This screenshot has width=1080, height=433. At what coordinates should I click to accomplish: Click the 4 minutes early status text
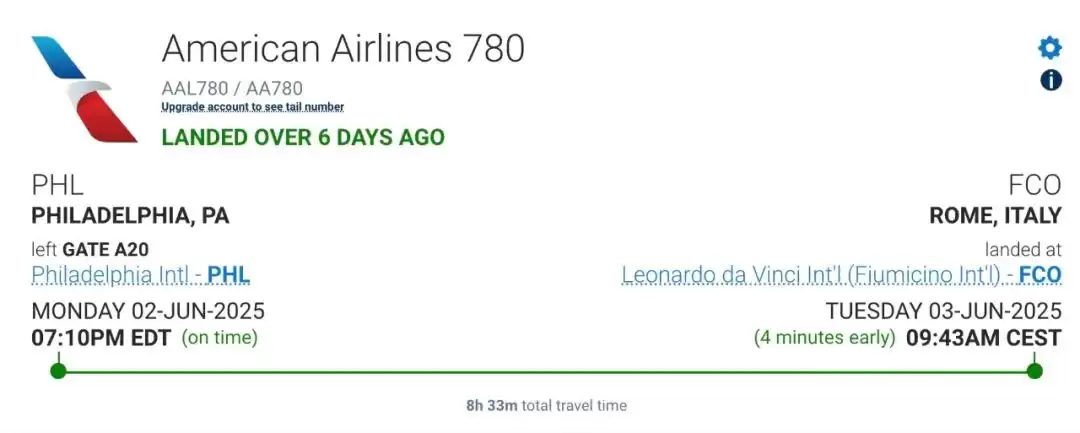[824, 338]
